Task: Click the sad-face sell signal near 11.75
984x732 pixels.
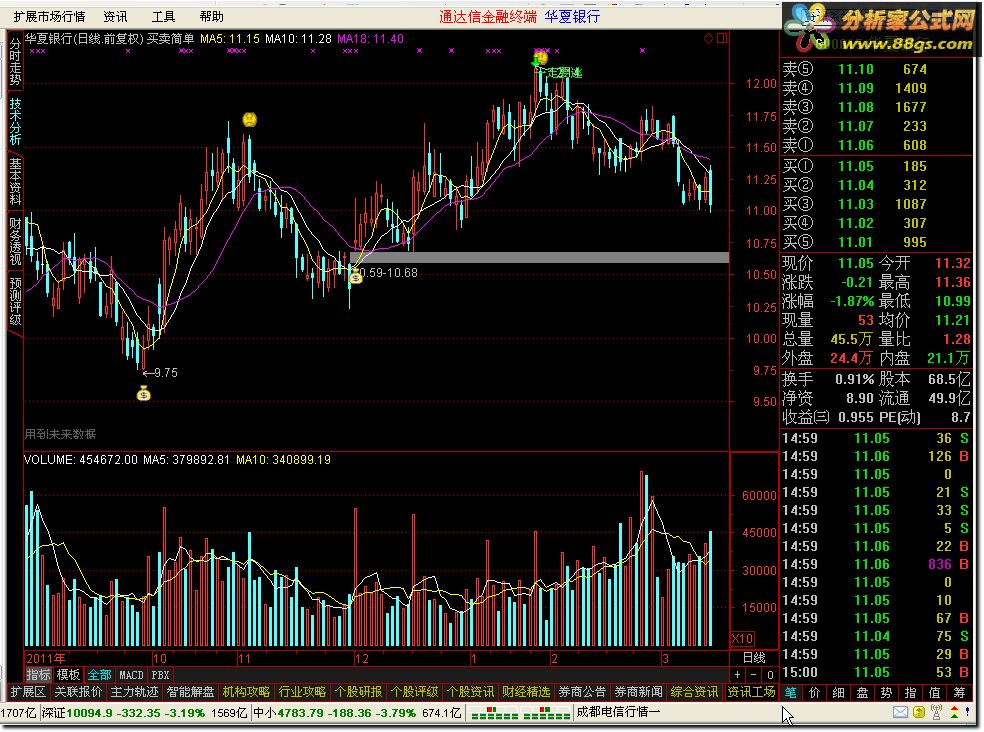Action: tap(249, 119)
